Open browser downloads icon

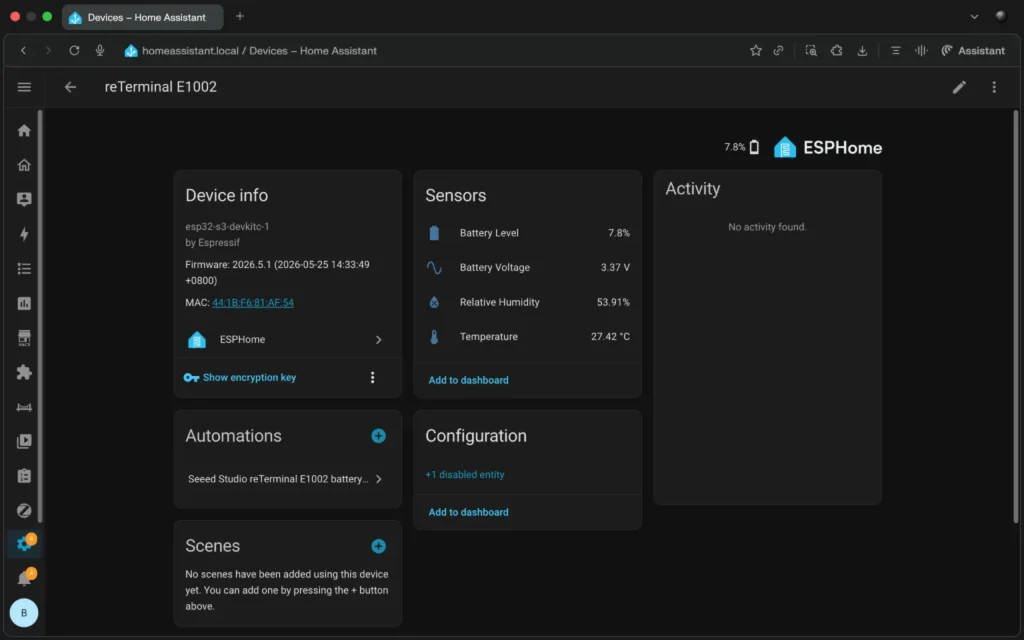click(x=862, y=50)
